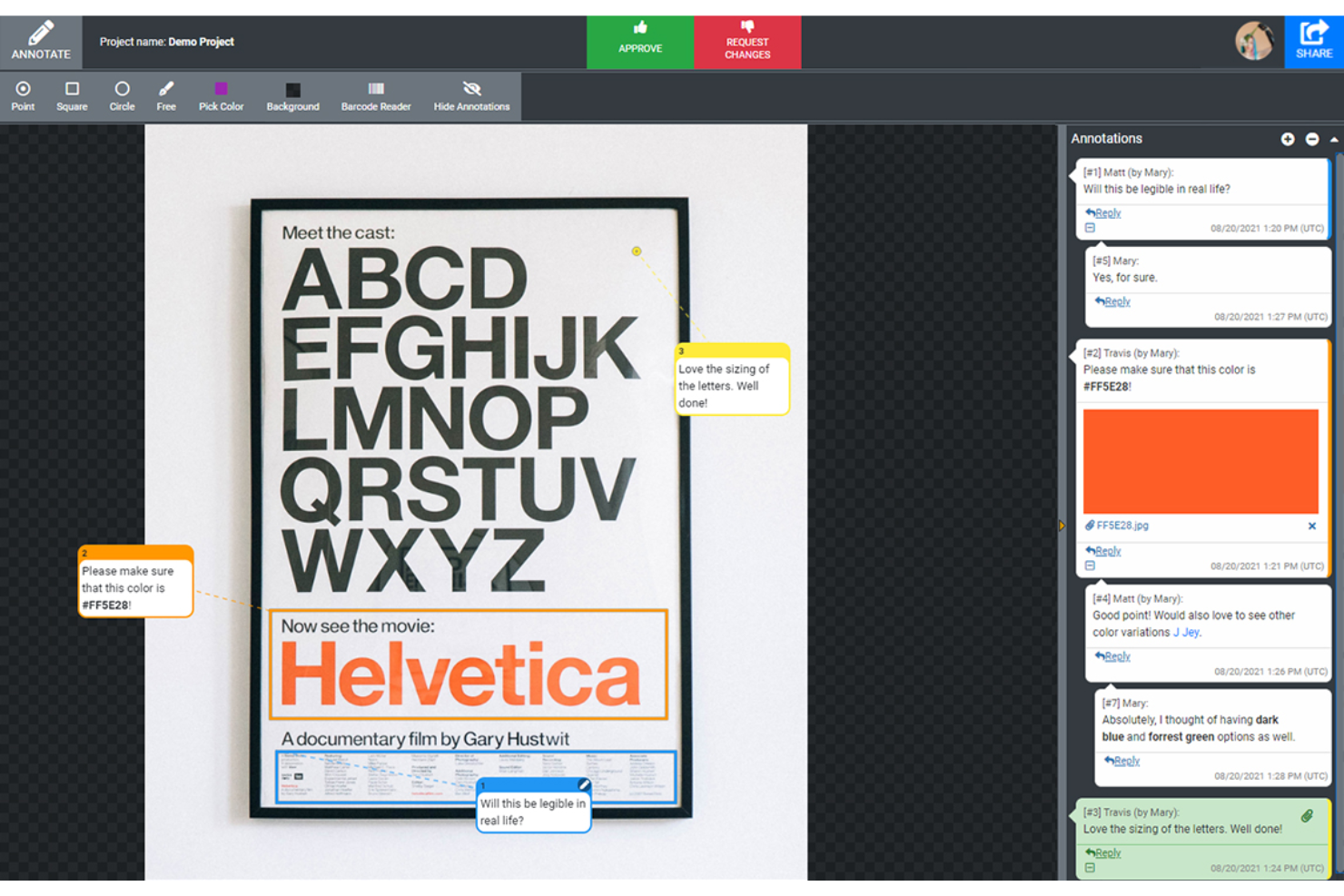Activate the Free drawing tool

166,95
